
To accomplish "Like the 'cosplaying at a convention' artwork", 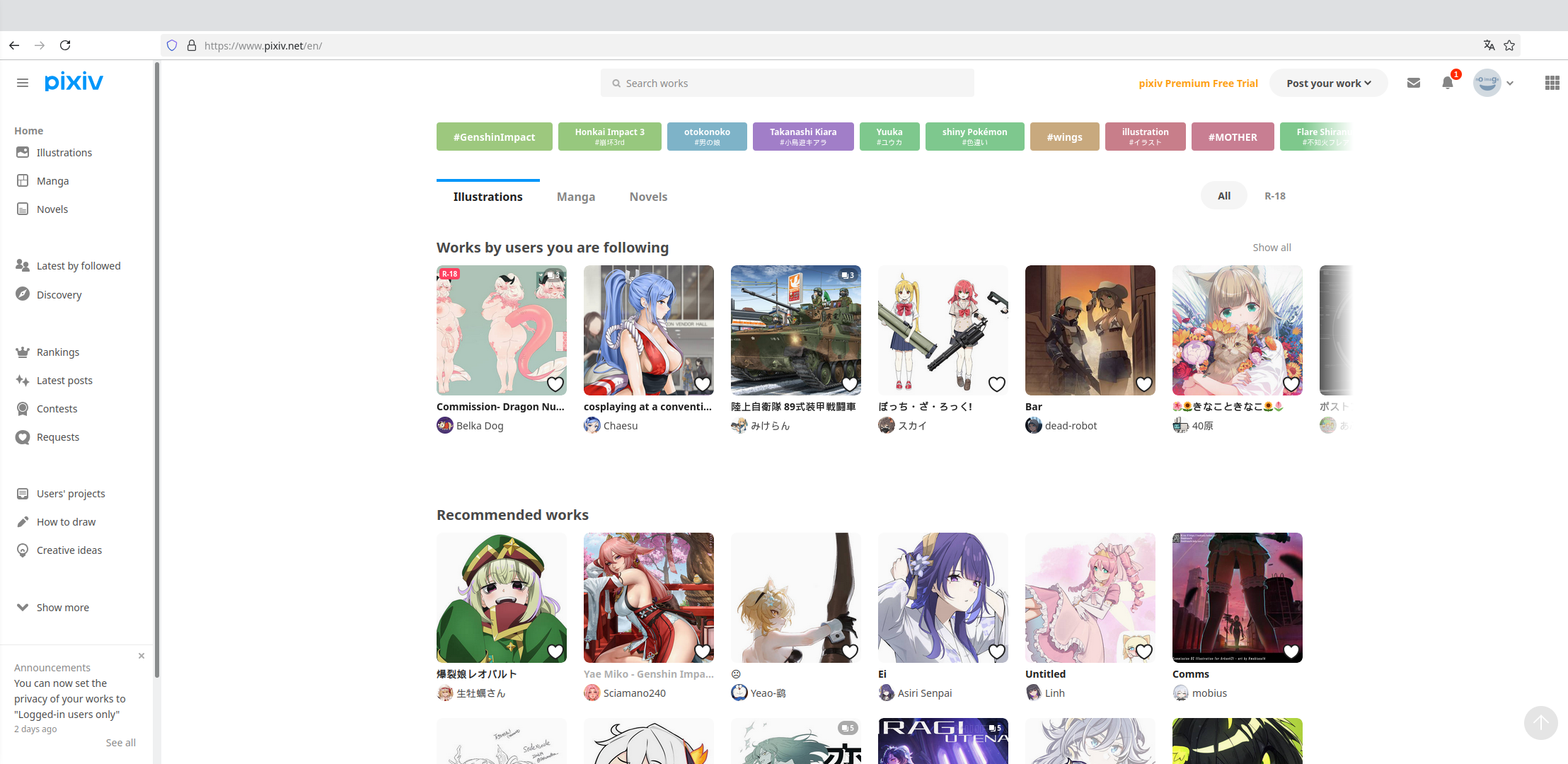I will [x=703, y=384].
